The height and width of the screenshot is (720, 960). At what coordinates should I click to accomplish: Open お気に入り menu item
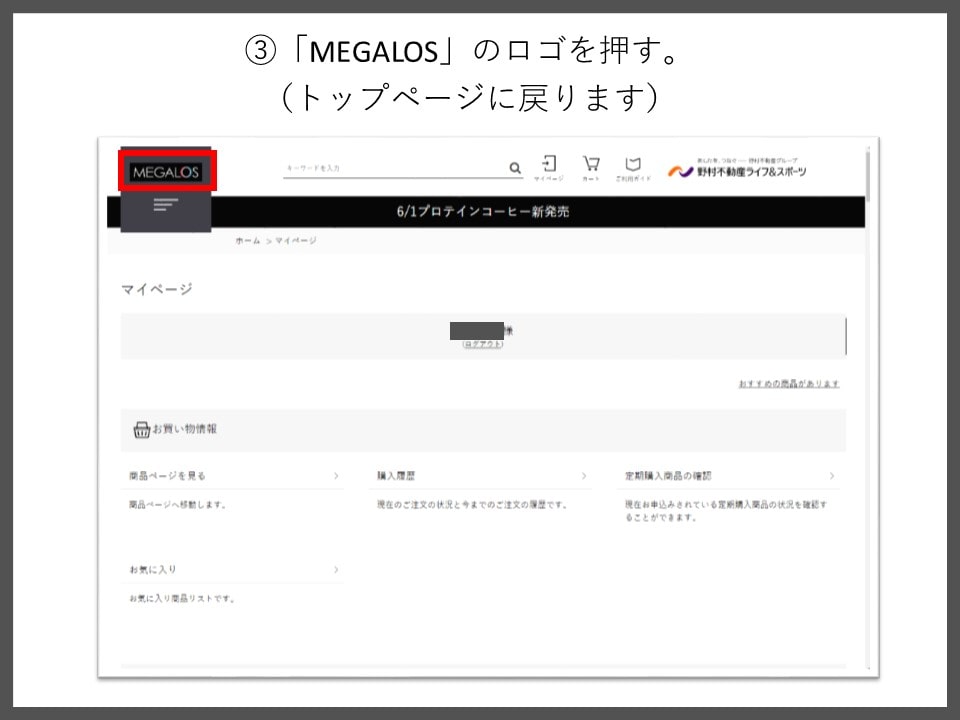tap(153, 569)
